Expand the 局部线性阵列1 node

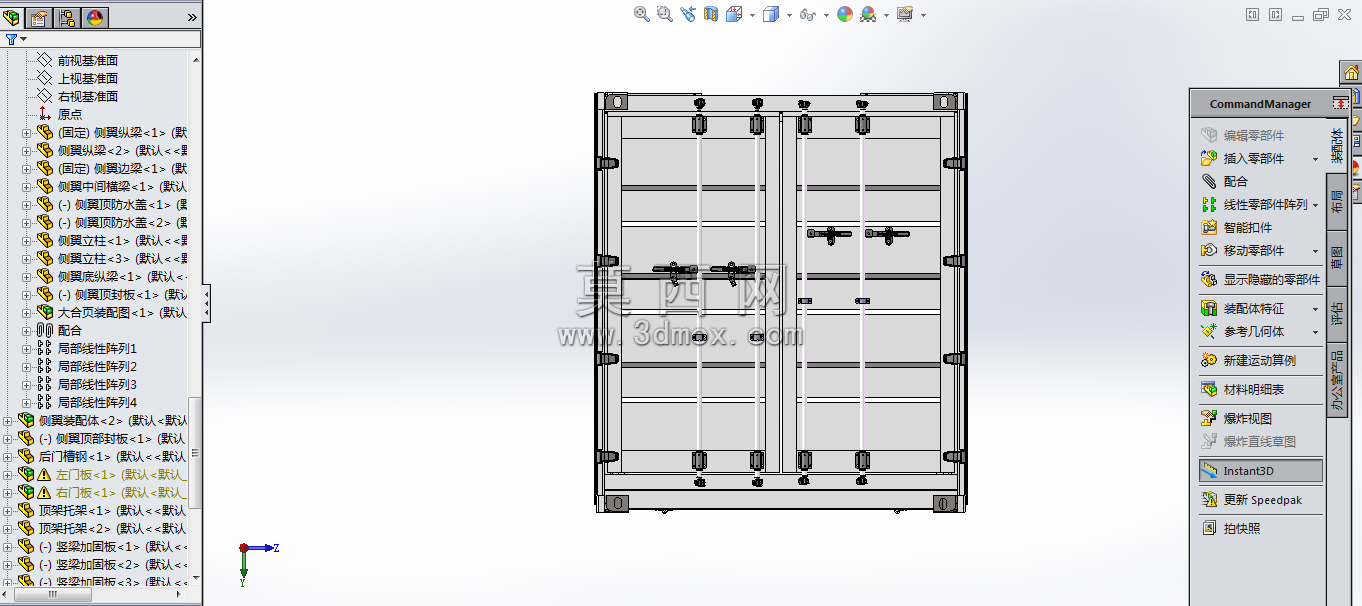27,349
